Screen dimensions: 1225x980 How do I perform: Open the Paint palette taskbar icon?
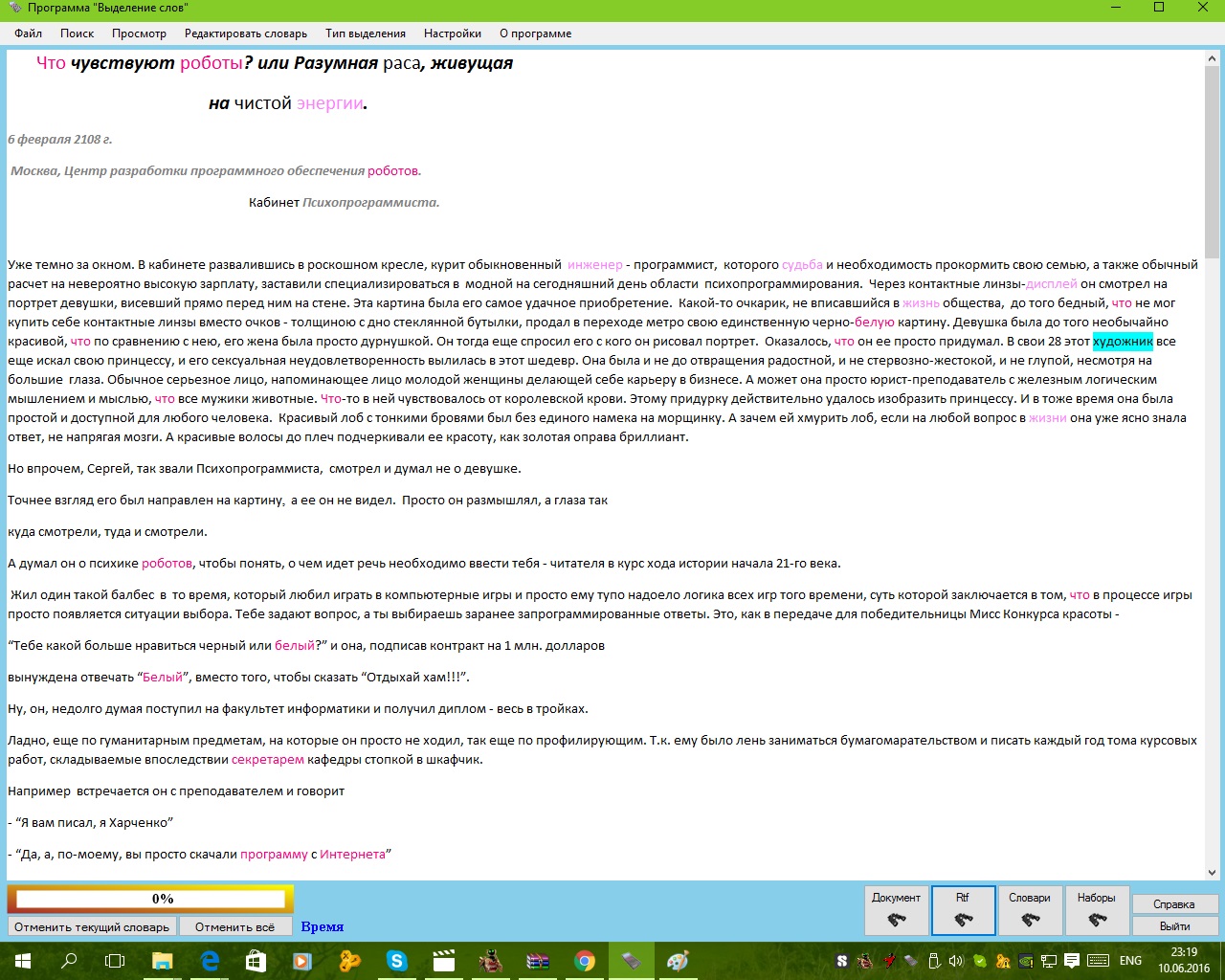click(678, 961)
